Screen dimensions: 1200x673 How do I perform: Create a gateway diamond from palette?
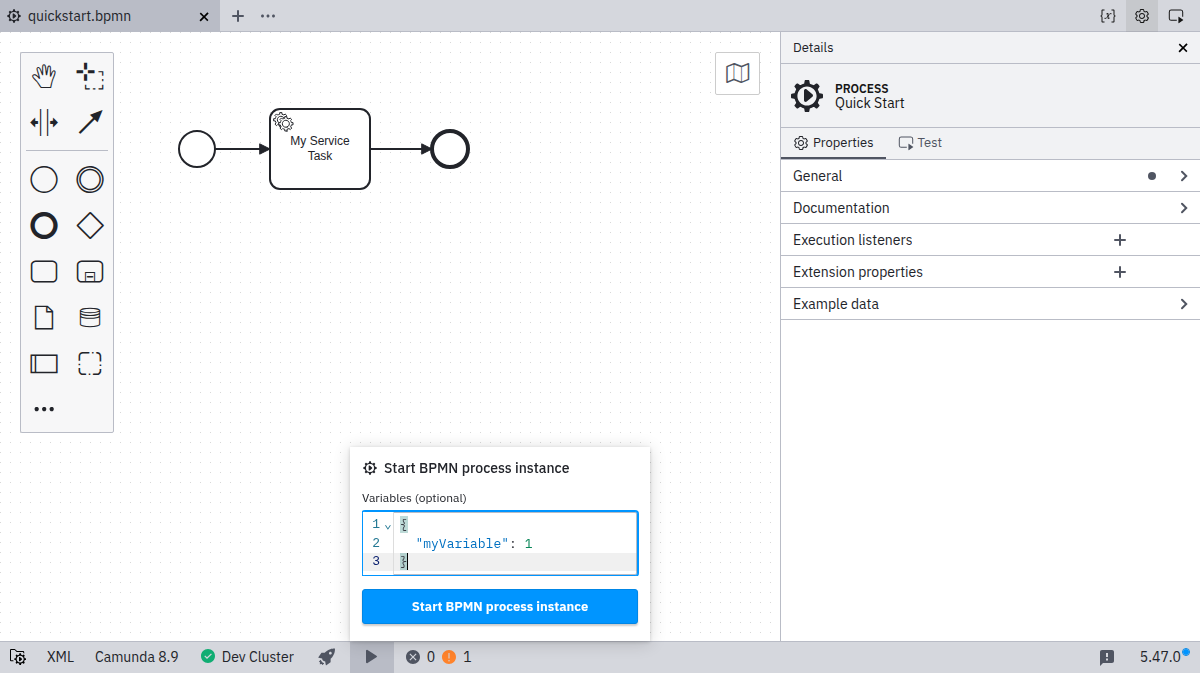[x=90, y=226]
